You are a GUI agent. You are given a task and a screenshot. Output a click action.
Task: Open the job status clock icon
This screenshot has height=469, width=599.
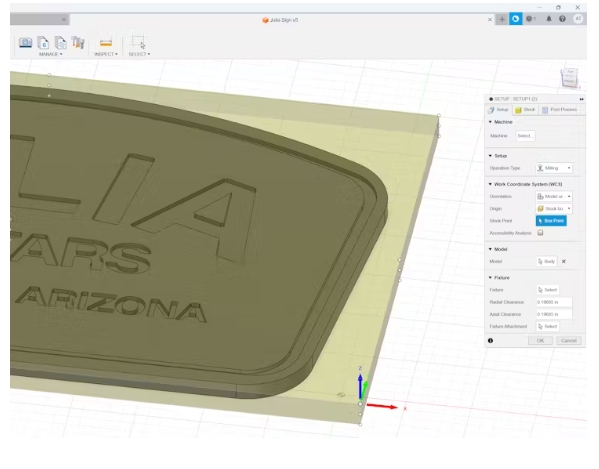point(530,19)
